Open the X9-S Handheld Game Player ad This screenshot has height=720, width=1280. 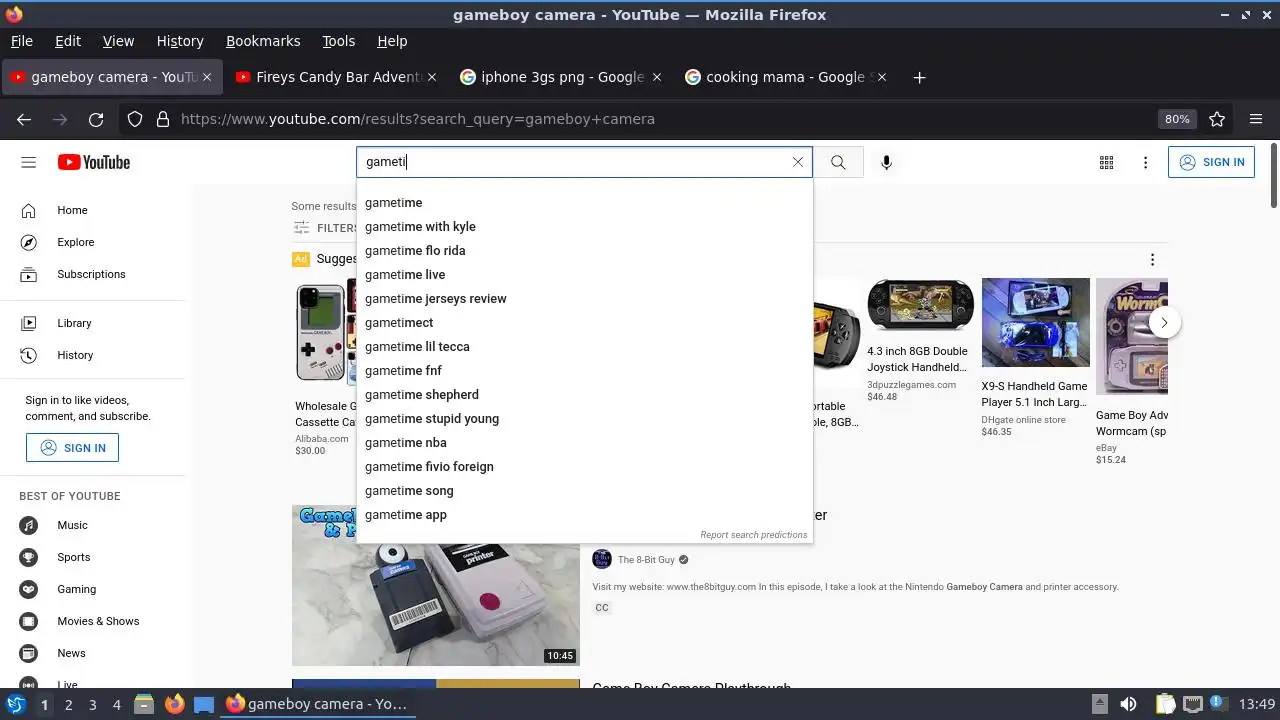[x=1035, y=358]
